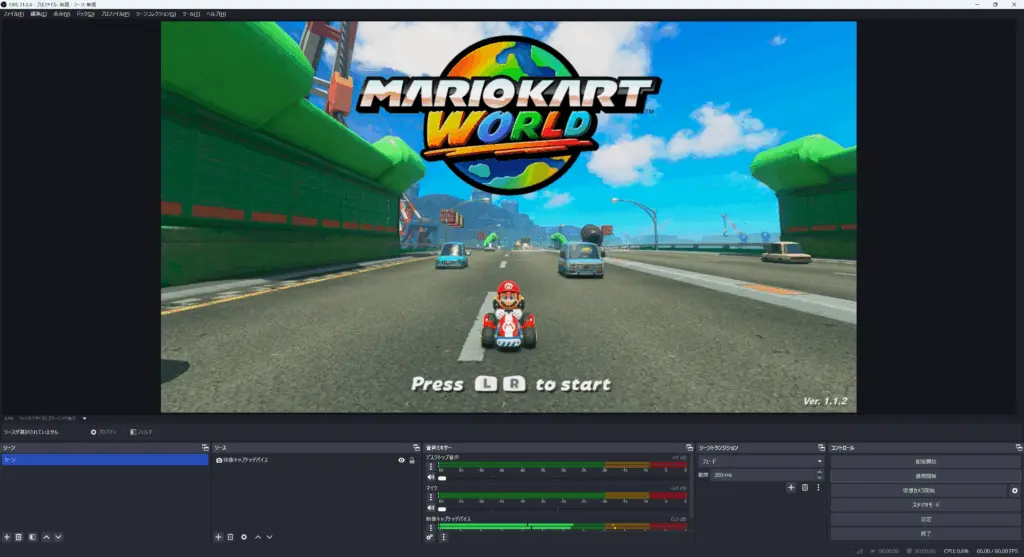Screen dimensions: 1024x557
Task: Move source up in Sources panel
Action: pos(258,537)
